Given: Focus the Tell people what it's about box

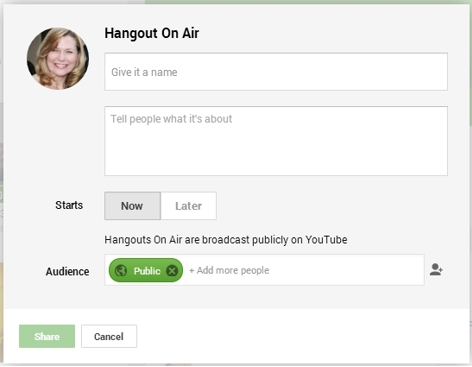Looking at the screenshot, I should [276, 141].
